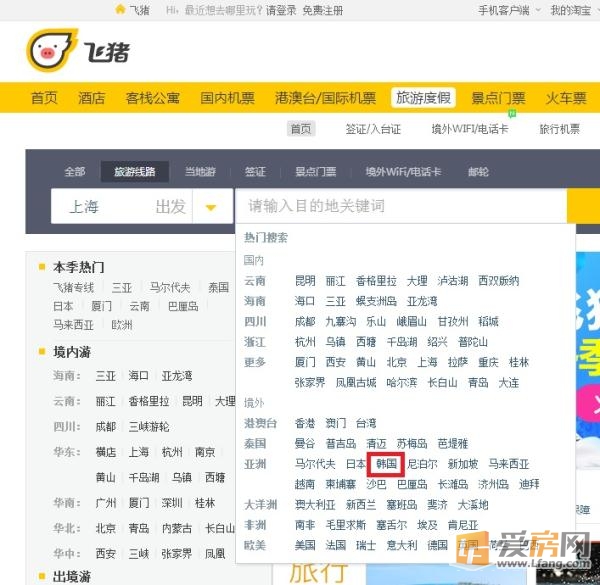Choose 迪拜 destination
Viewport: 600px width, 585px height.
click(529, 484)
